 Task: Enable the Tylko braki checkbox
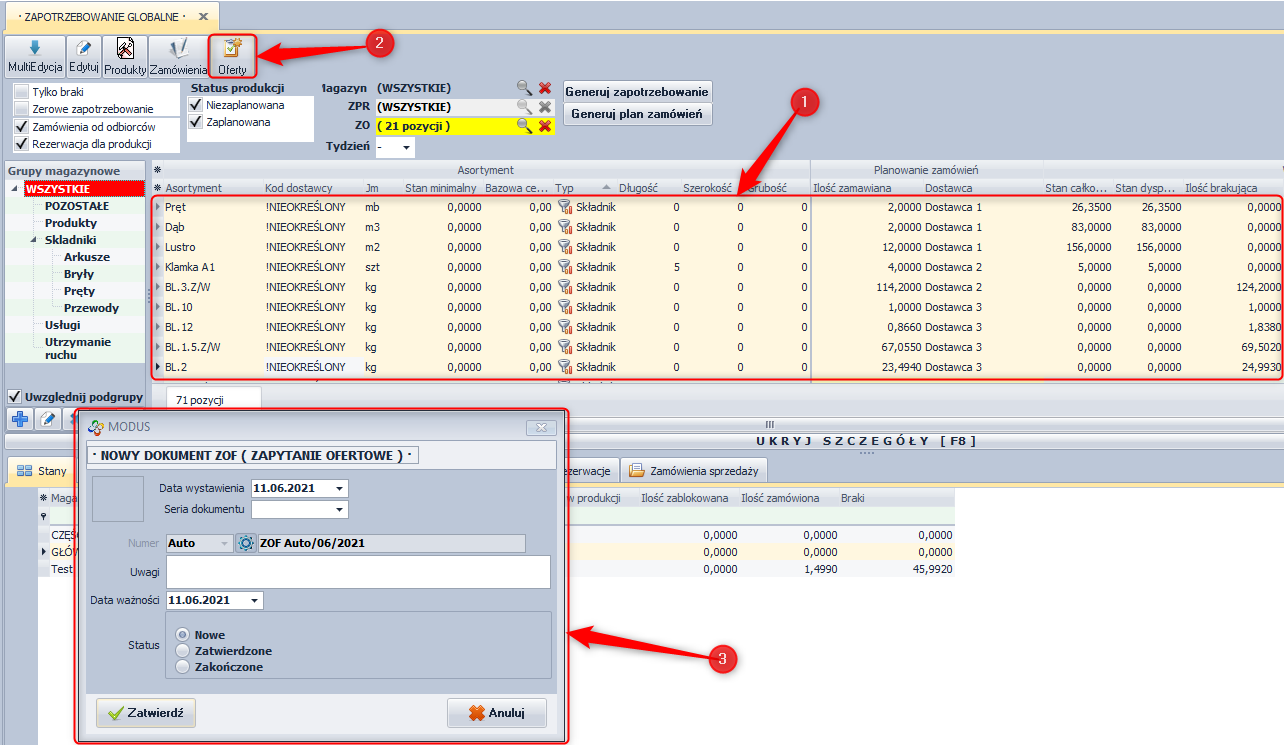21,92
